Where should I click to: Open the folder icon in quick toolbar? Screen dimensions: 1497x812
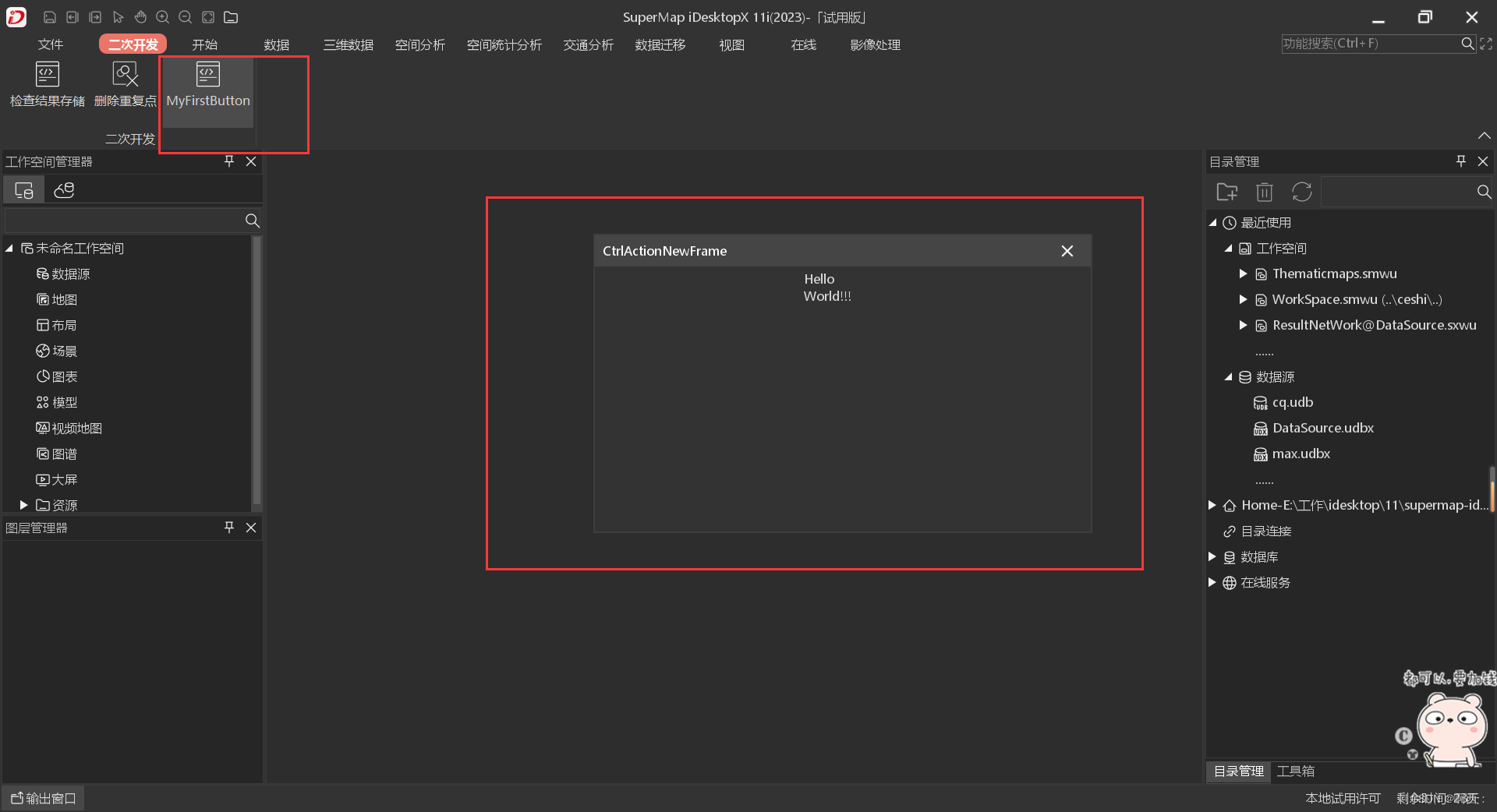click(x=231, y=17)
